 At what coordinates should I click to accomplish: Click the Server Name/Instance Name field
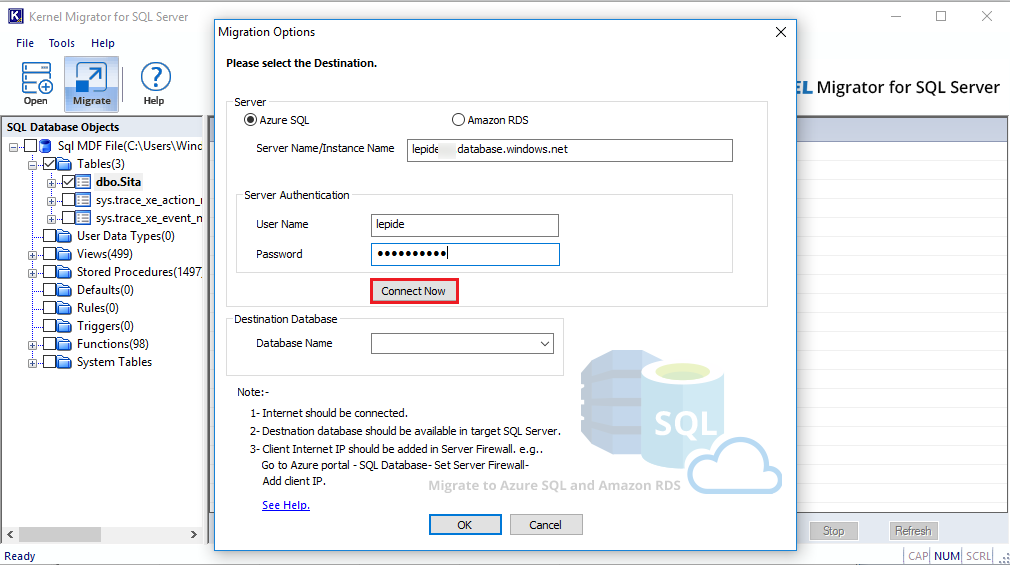[x=569, y=150]
